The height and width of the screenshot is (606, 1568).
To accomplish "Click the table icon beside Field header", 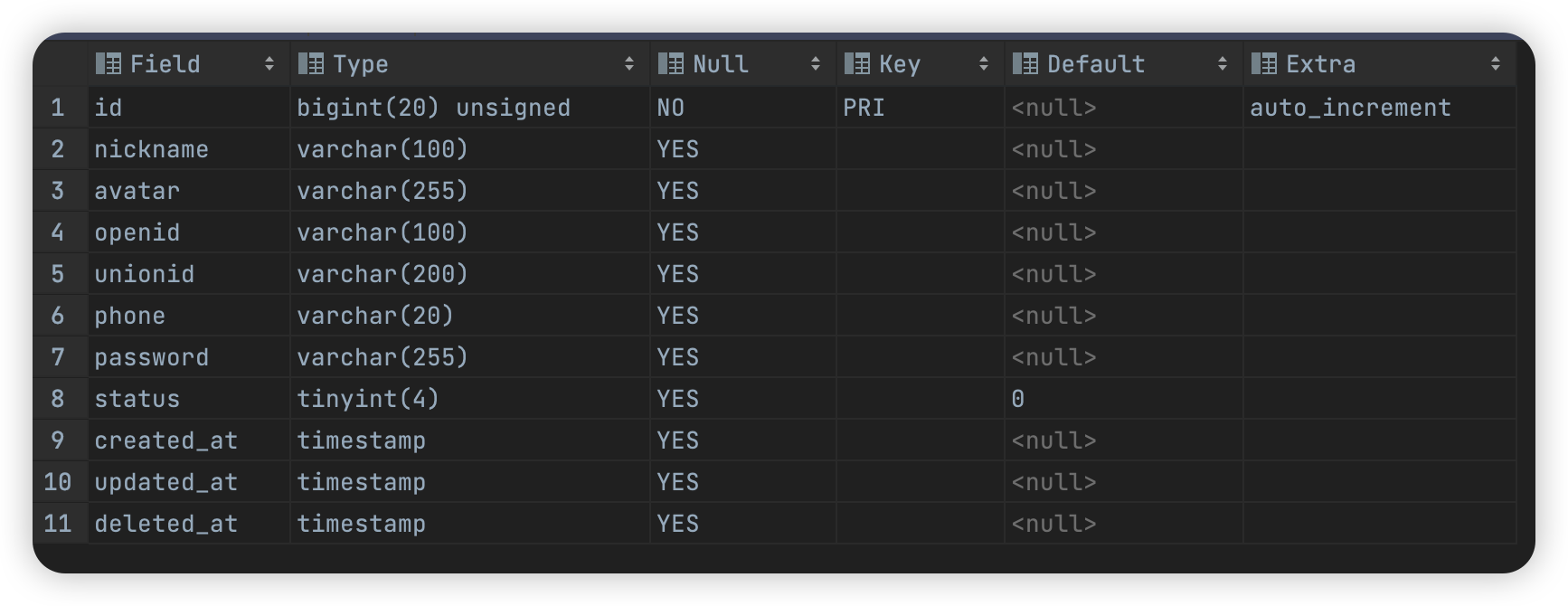I will coord(109,63).
